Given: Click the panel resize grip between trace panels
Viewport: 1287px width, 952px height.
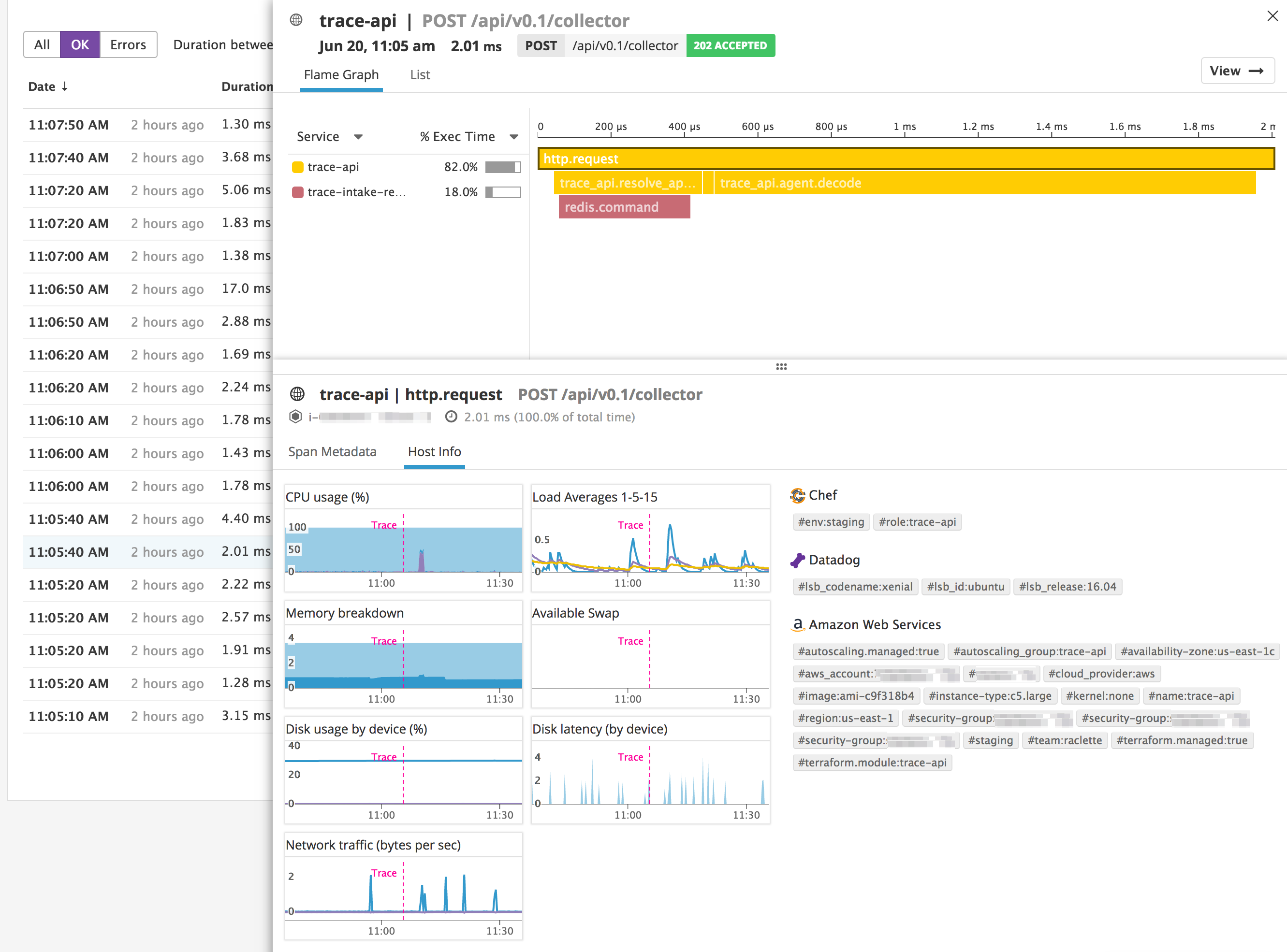Looking at the screenshot, I should [x=781, y=366].
